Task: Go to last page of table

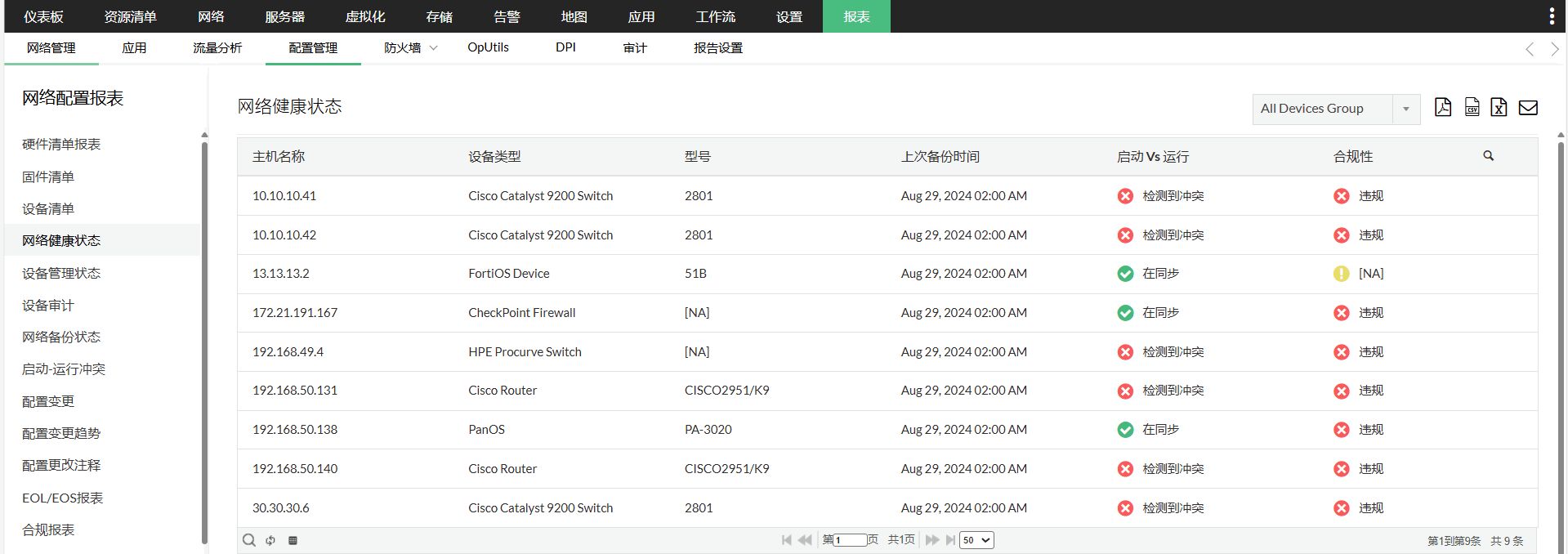Action: click(950, 540)
